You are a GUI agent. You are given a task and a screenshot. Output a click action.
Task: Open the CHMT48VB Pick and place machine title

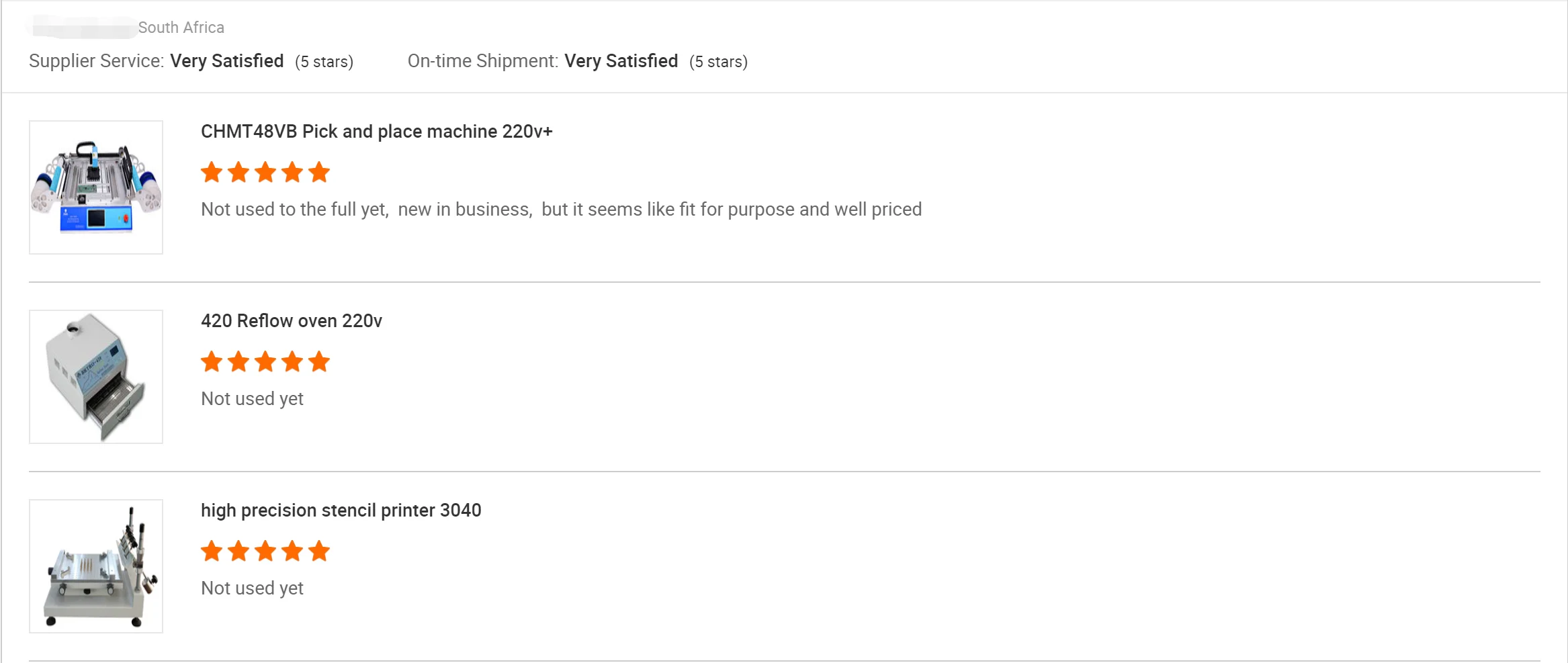376,132
